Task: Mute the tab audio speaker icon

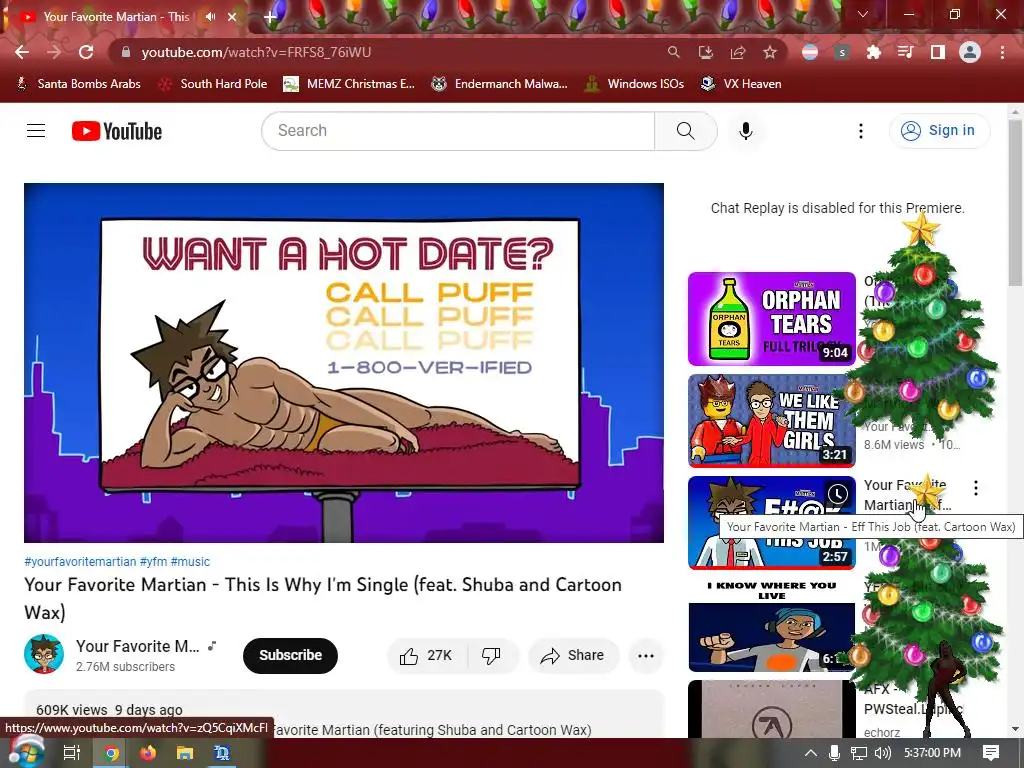Action: click(x=210, y=17)
